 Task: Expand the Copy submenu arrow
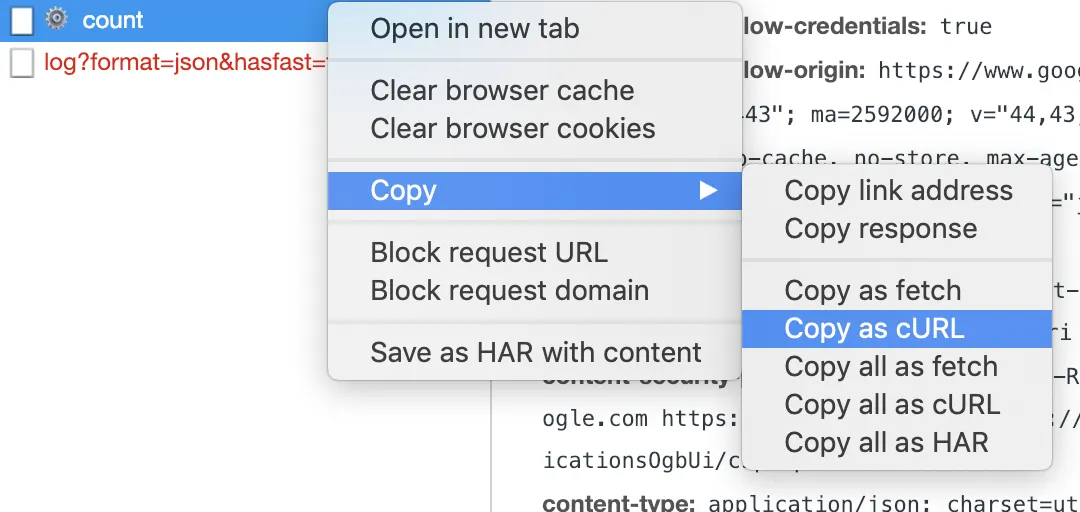click(708, 191)
